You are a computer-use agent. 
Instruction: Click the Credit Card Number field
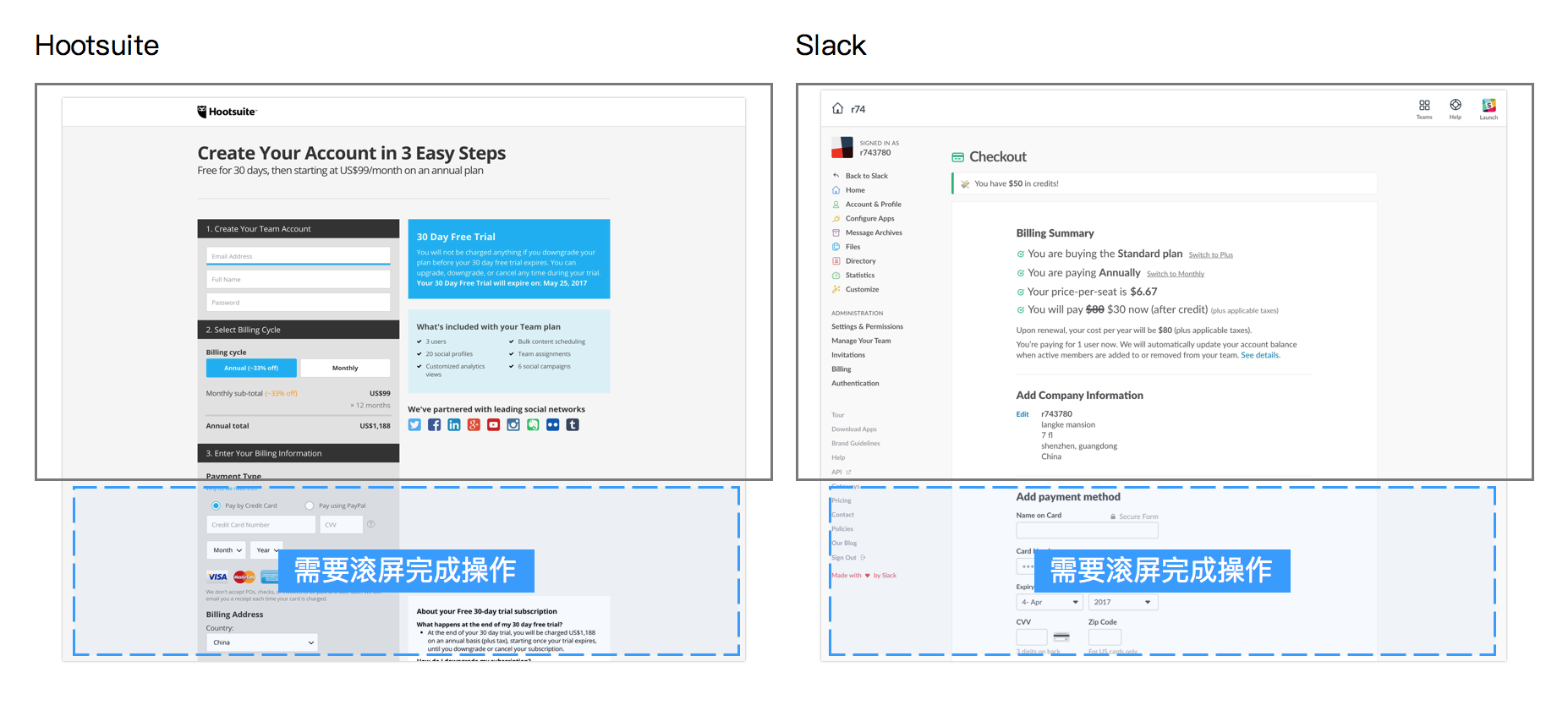click(260, 525)
